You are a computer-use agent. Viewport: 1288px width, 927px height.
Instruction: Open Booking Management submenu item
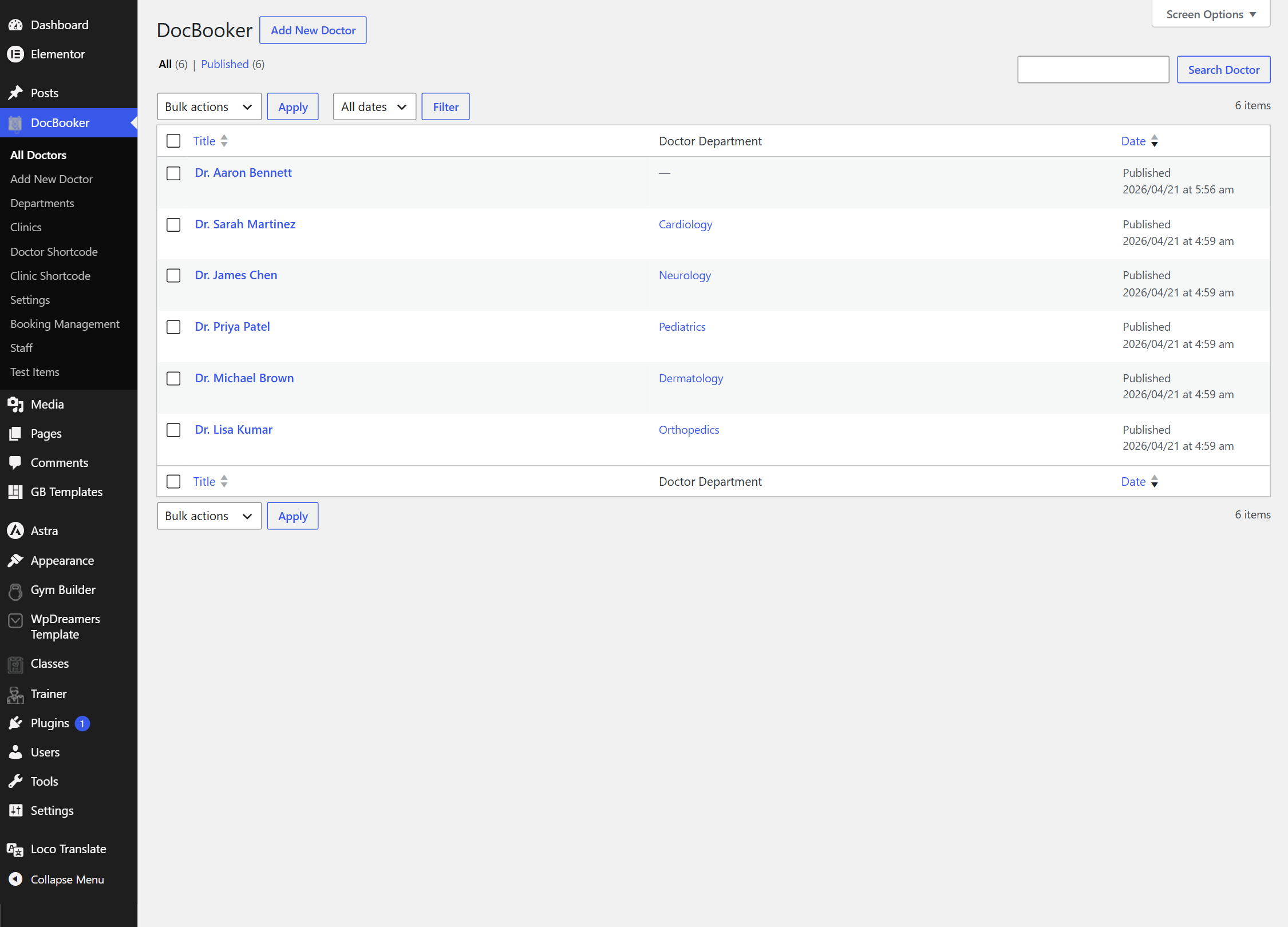click(x=65, y=324)
